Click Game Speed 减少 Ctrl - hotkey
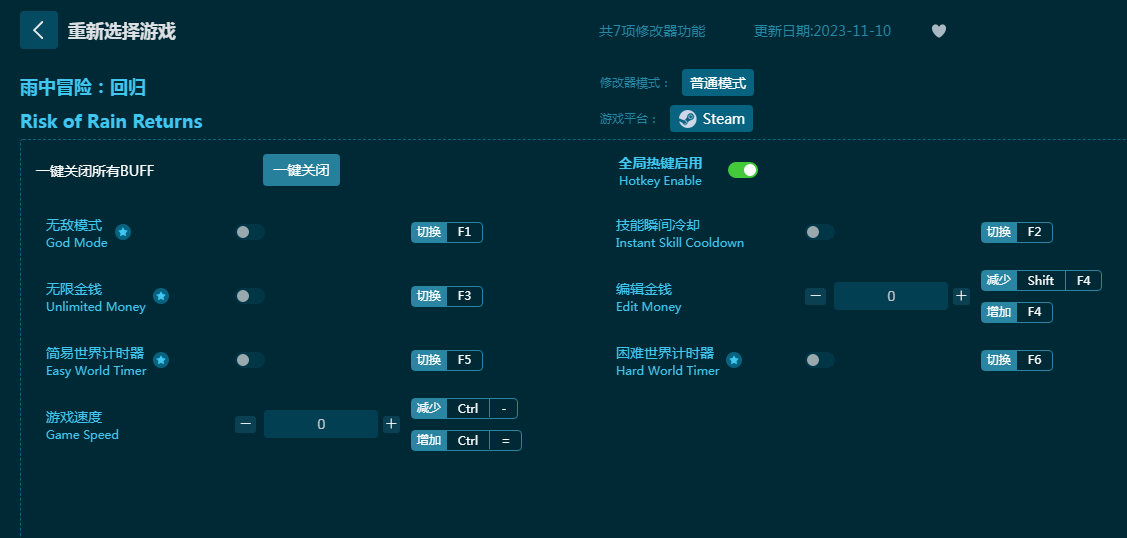 click(x=464, y=408)
